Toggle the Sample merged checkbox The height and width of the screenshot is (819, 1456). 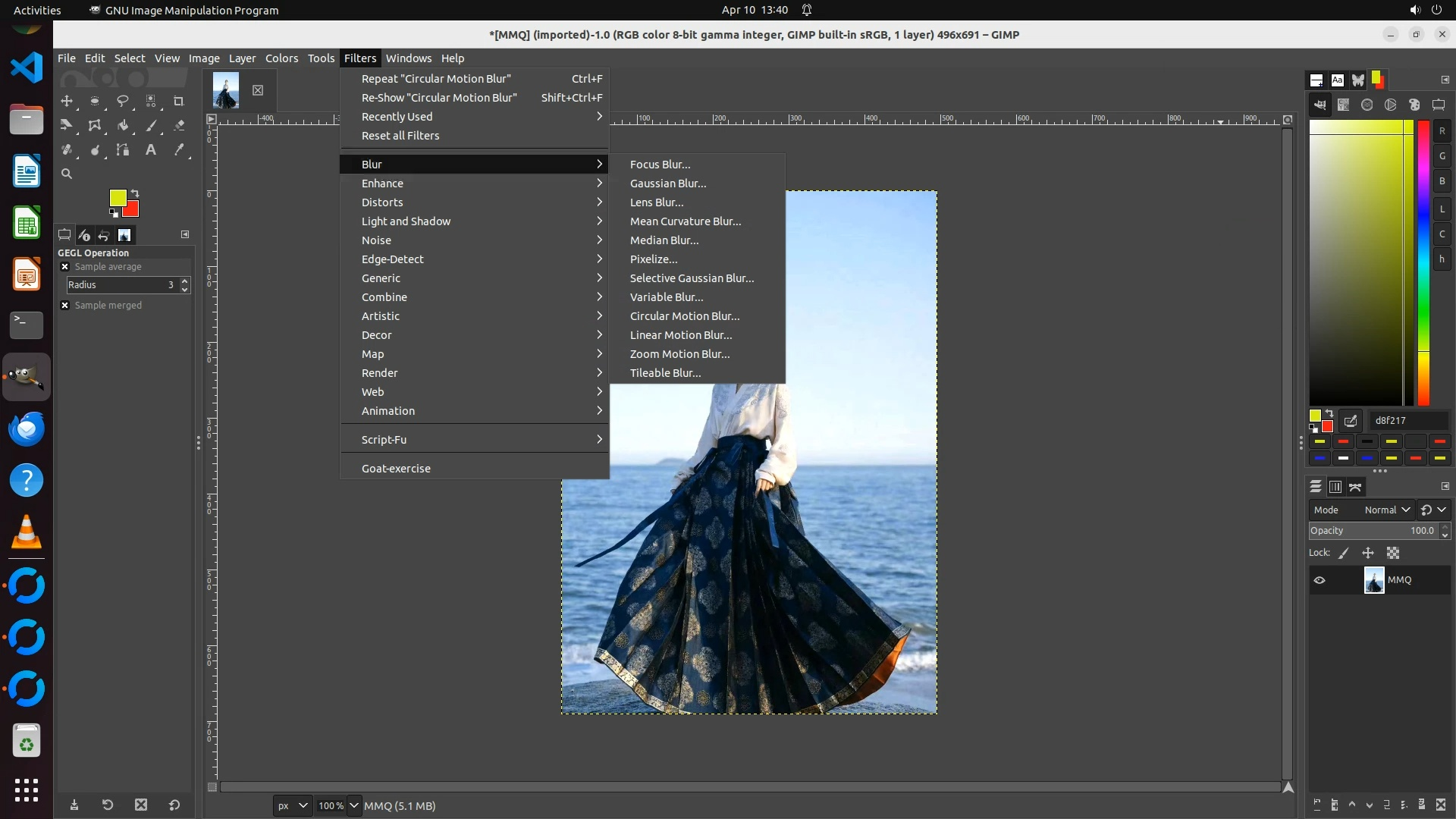click(x=65, y=306)
